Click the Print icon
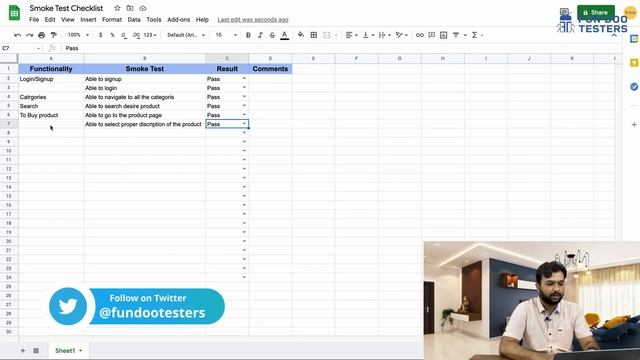The height and width of the screenshot is (360, 640). point(42,36)
